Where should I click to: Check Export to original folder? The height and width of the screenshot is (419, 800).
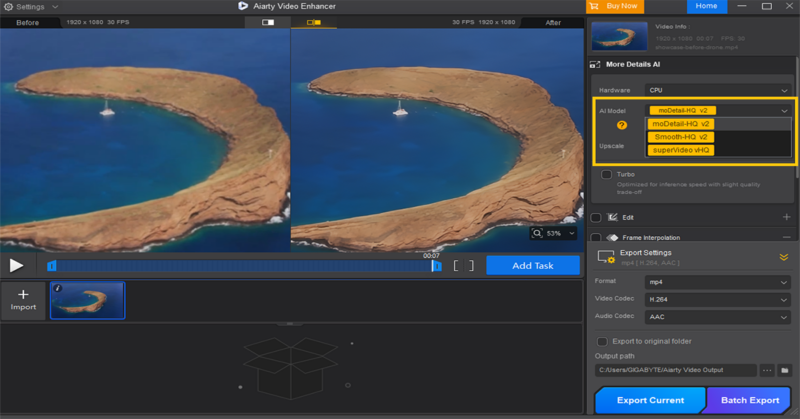[602, 341]
